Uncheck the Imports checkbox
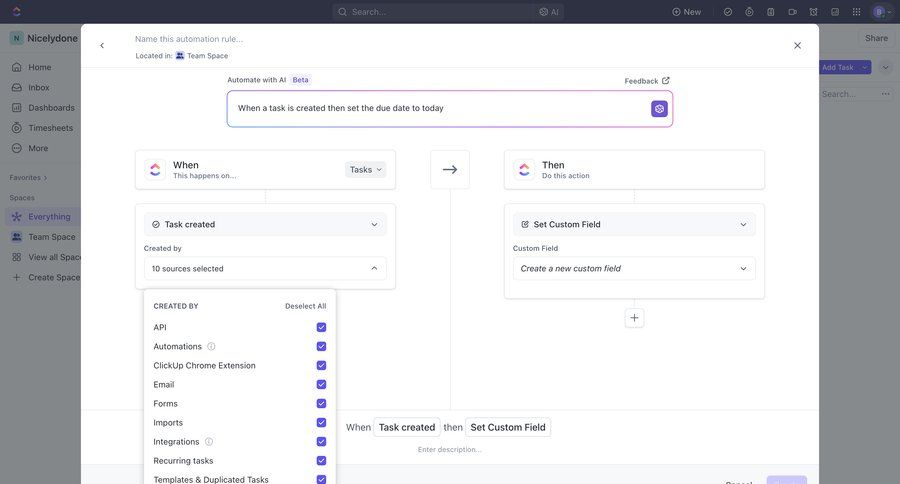900x484 pixels. tap(321, 422)
